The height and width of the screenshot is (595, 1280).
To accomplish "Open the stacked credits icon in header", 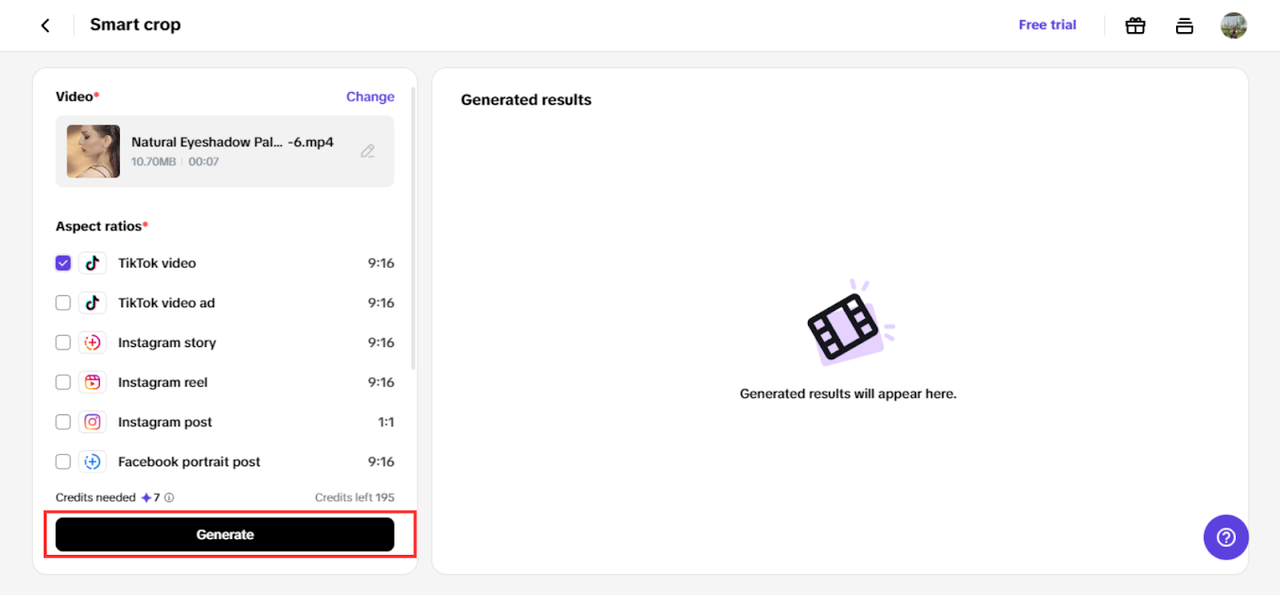I will pyautogui.click(x=1184, y=26).
